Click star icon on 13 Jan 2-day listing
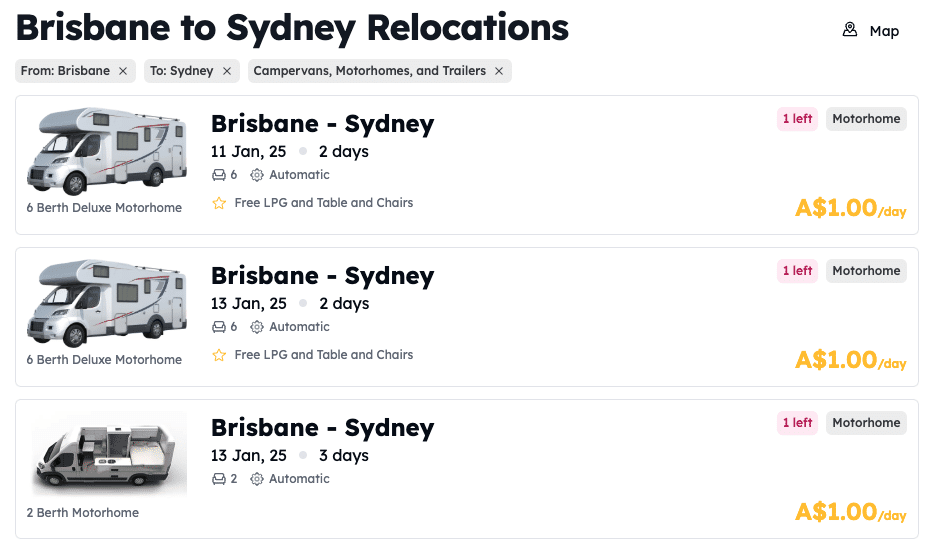The width and height of the screenshot is (928, 549). 219,355
